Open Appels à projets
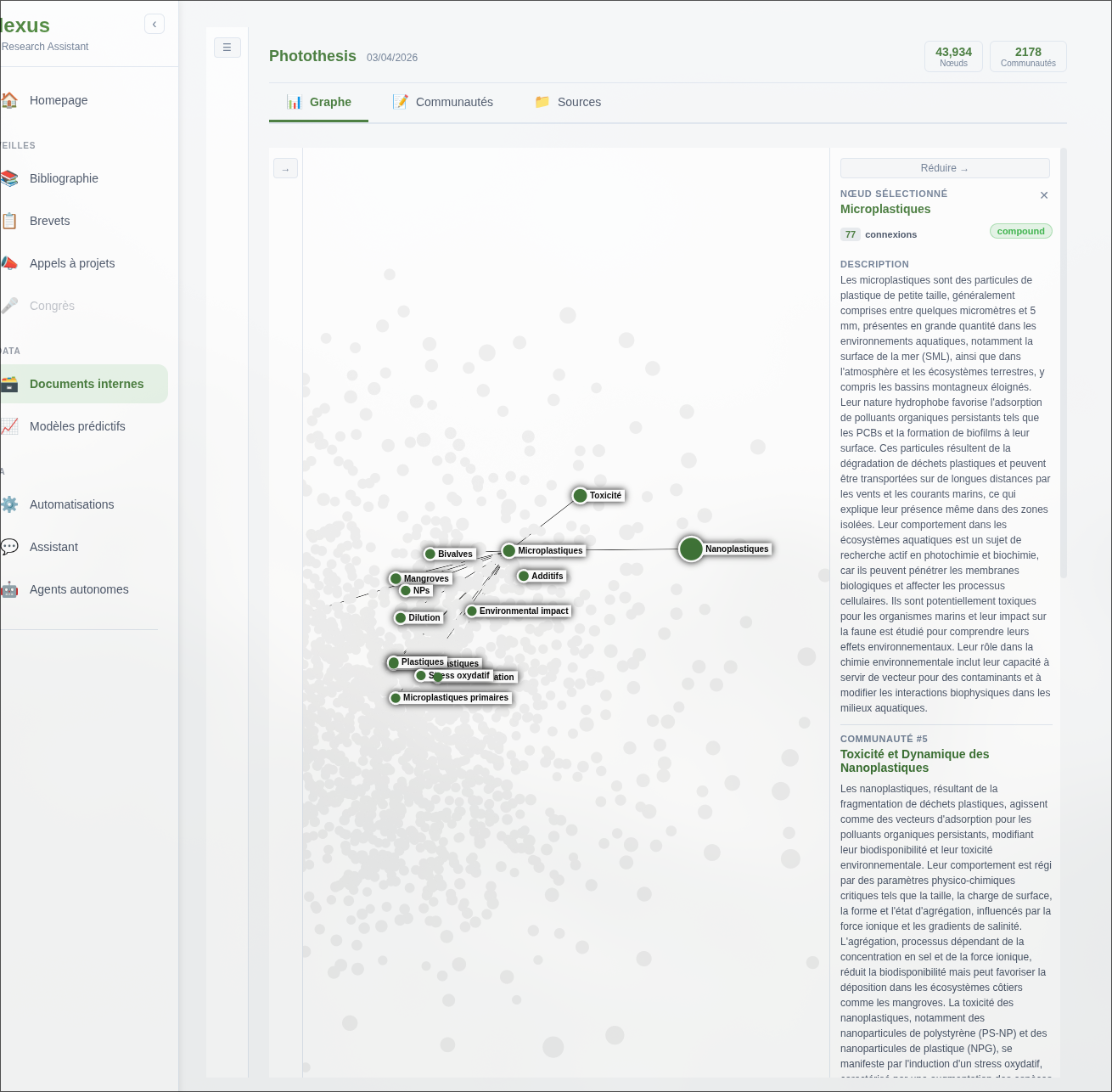The image size is (1112, 1092). point(72,263)
